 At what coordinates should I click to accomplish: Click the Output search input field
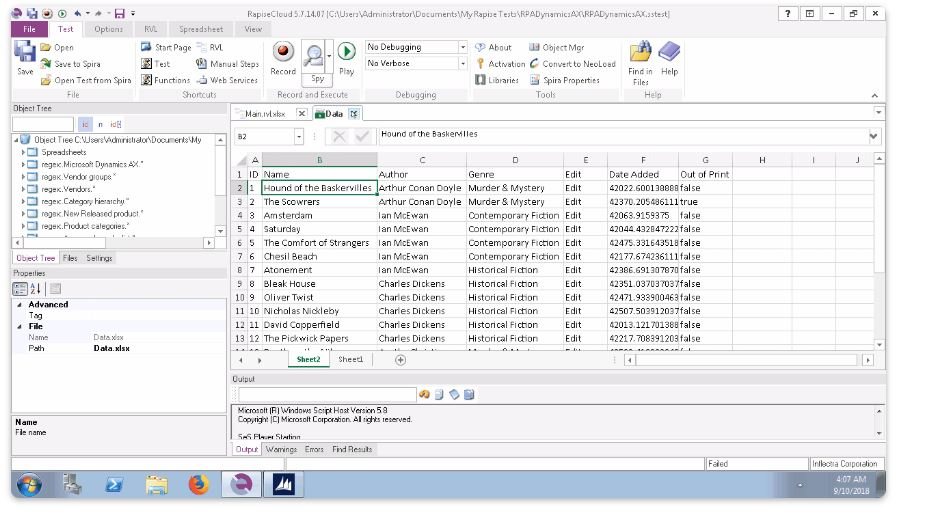(324, 394)
